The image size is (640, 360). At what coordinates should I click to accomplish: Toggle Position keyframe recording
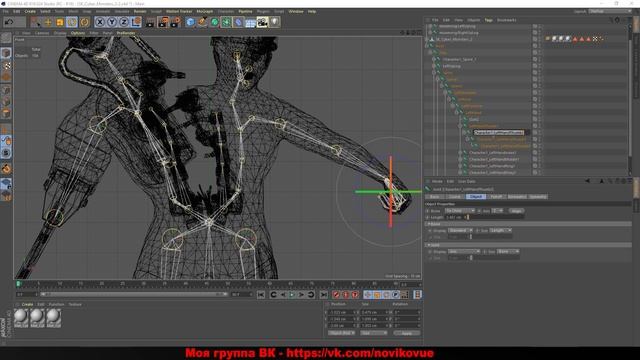[x=368, y=295]
